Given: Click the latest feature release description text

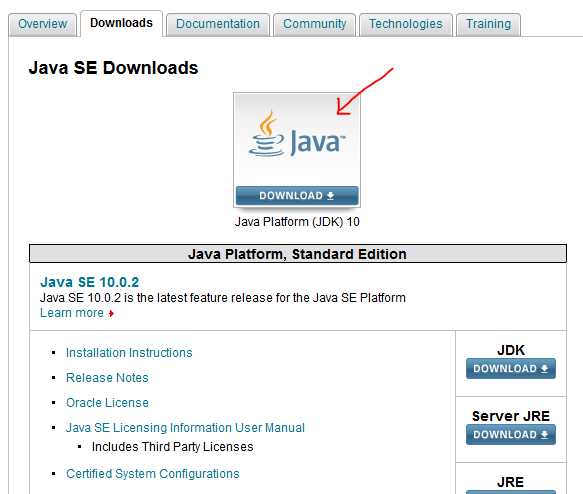Looking at the screenshot, I should (223, 298).
